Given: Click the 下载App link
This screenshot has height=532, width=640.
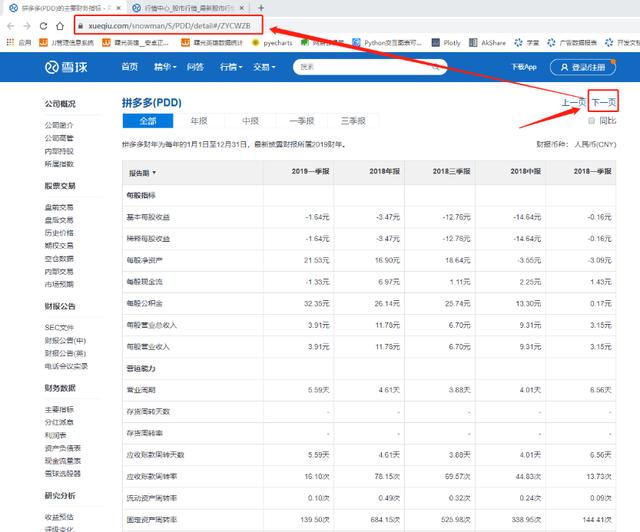Looking at the screenshot, I should 524,67.
